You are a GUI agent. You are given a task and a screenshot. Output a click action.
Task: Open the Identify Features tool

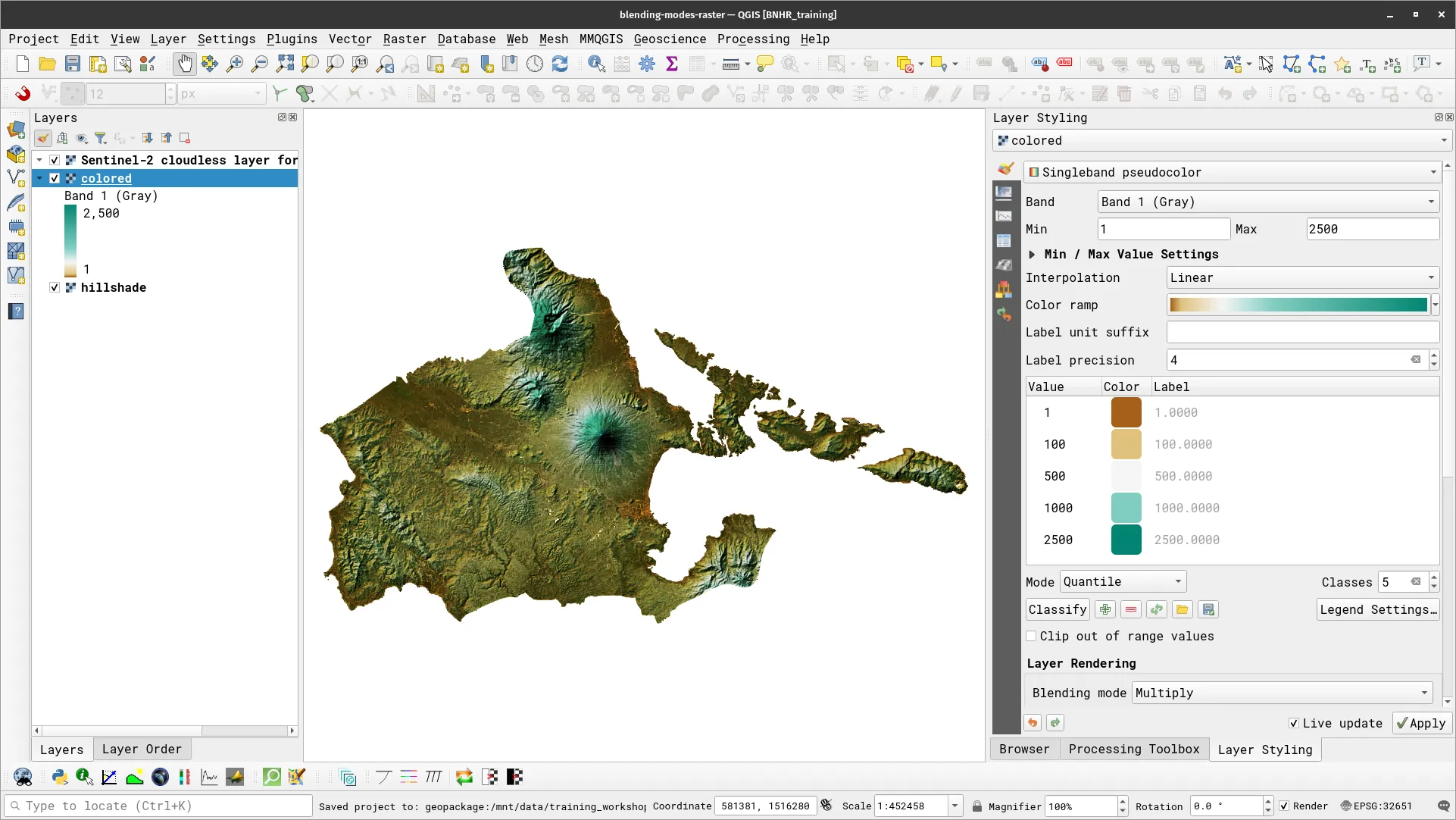pyautogui.click(x=597, y=64)
